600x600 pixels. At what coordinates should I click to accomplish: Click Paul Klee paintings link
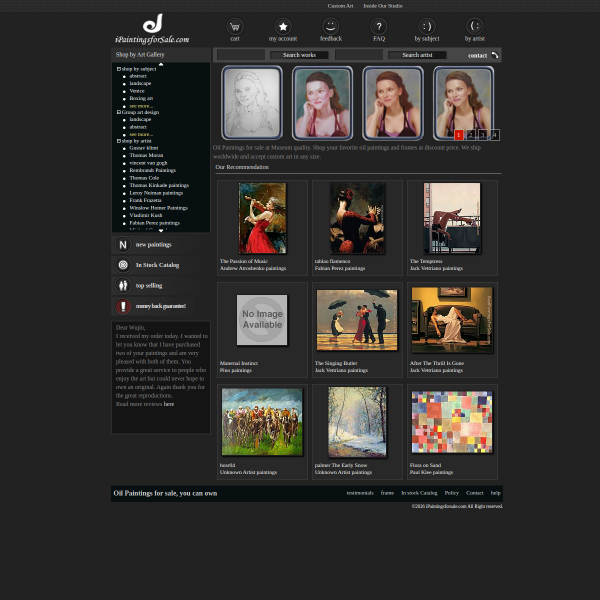pyautogui.click(x=431, y=473)
